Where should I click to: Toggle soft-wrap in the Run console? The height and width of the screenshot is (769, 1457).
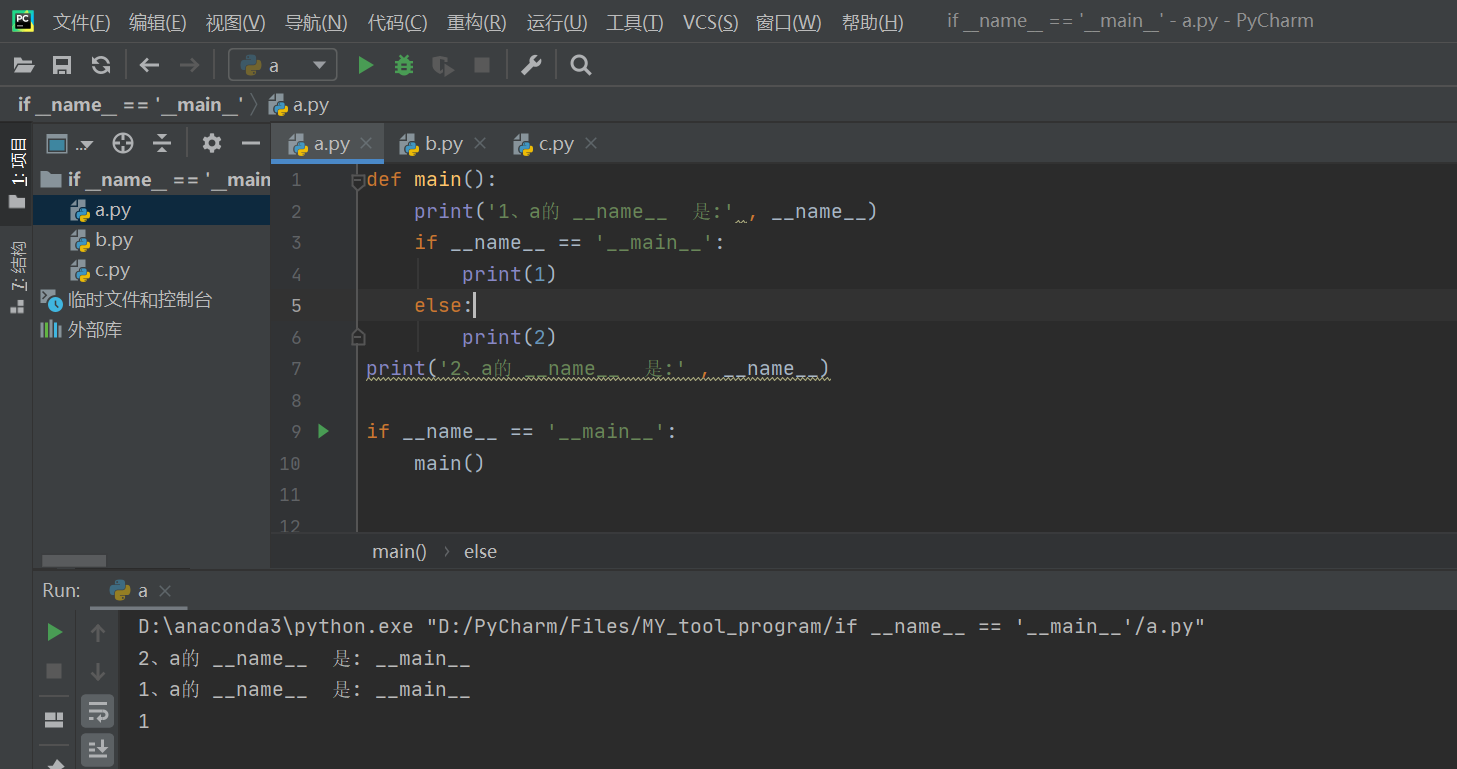98,711
